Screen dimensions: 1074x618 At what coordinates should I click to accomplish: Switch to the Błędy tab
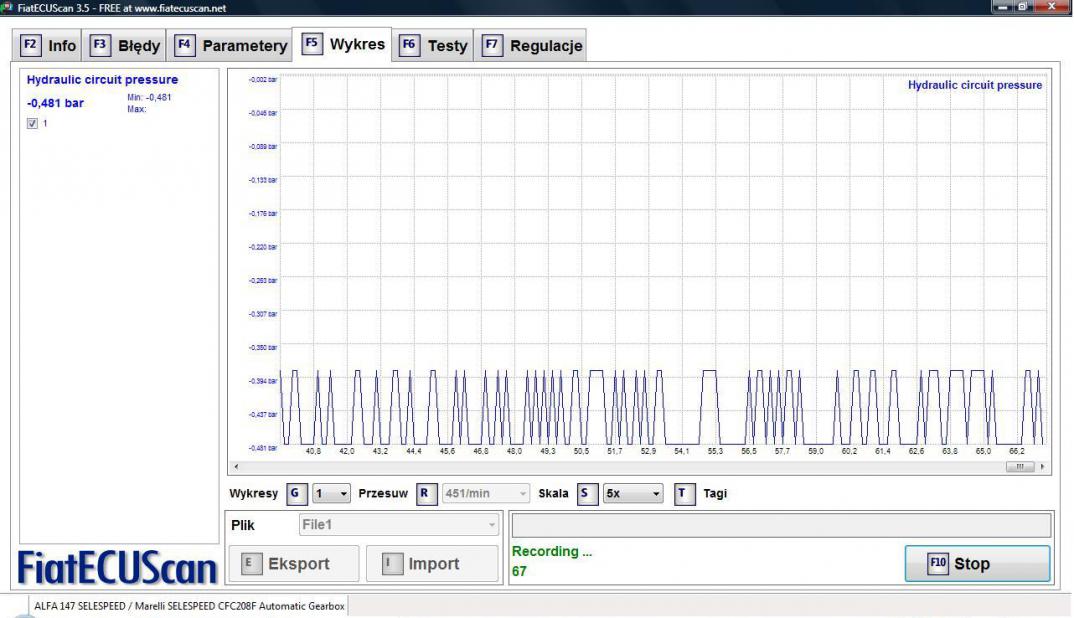click(126, 45)
